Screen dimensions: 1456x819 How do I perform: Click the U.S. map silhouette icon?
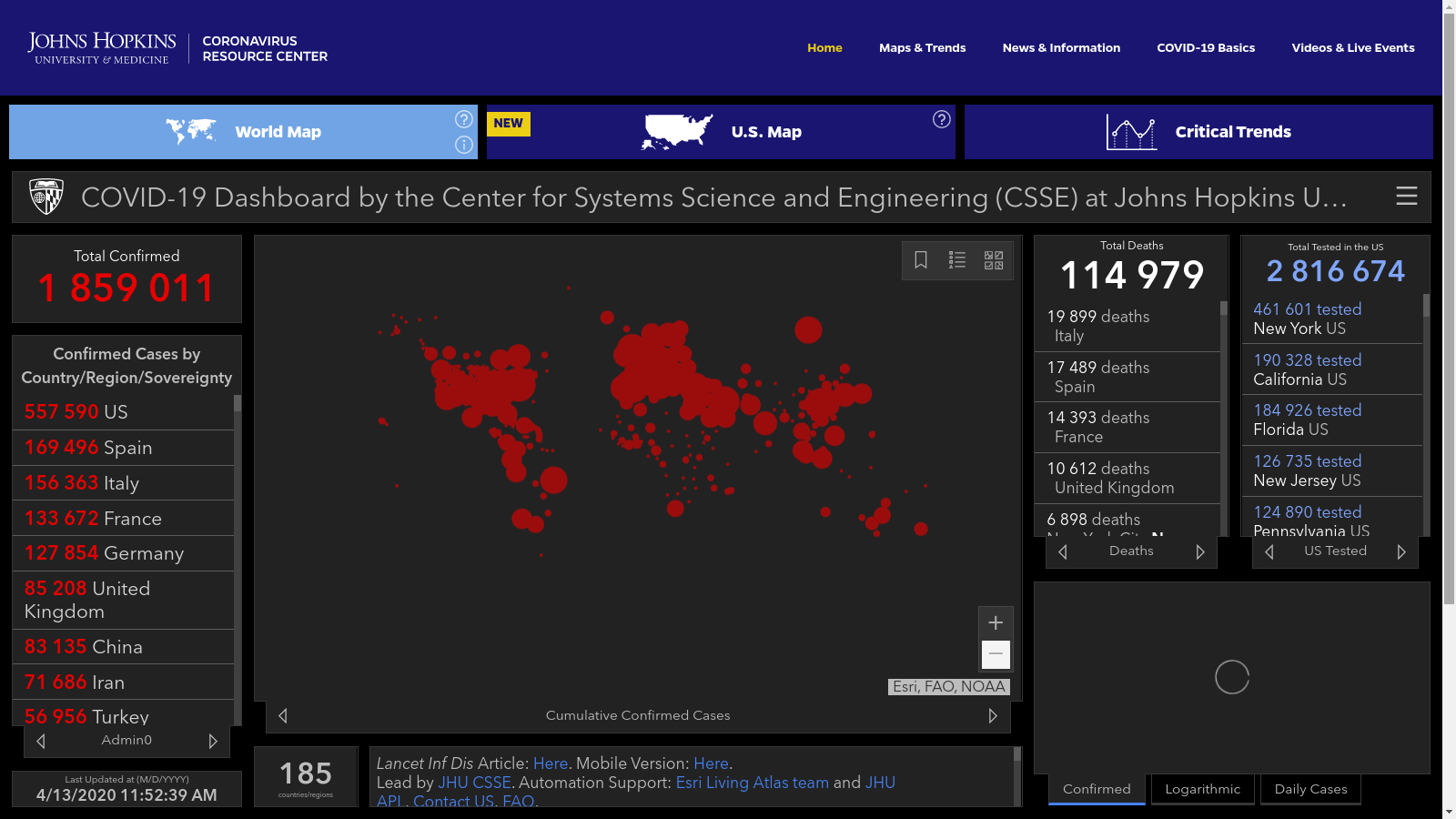click(677, 132)
